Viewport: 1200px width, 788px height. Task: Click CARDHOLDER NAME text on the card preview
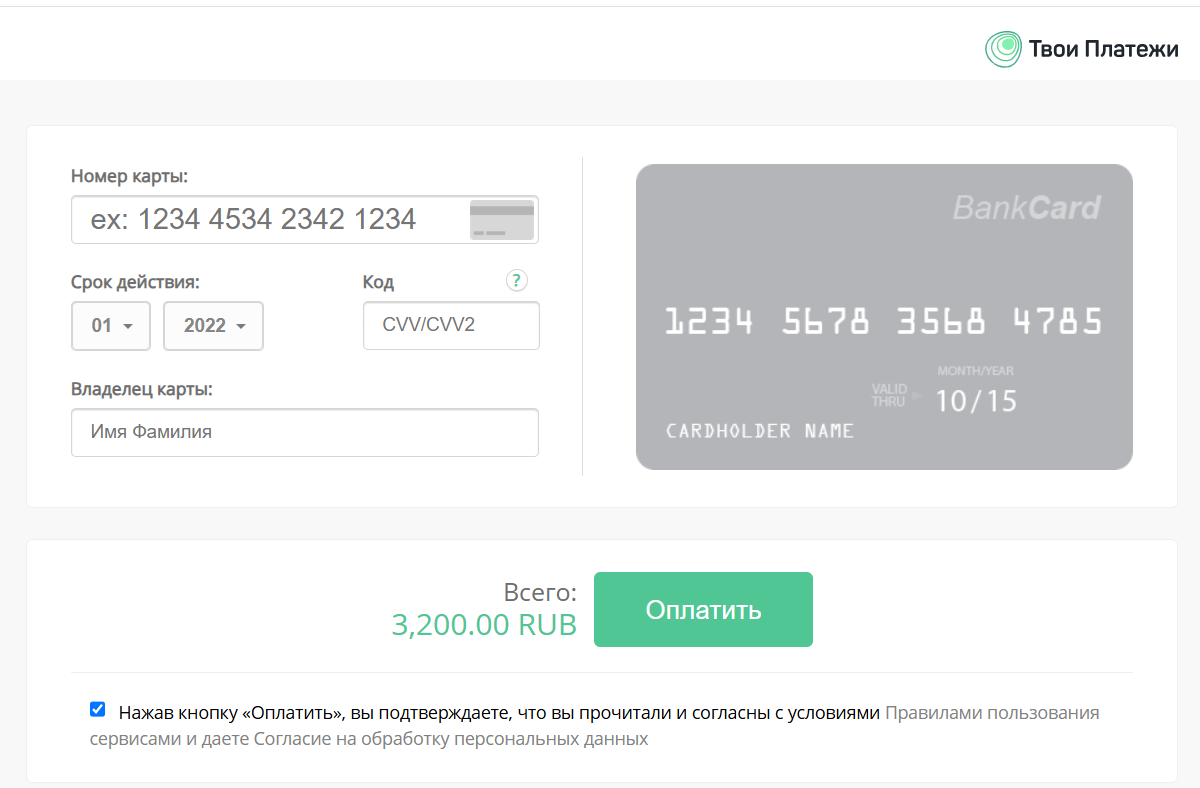(760, 431)
